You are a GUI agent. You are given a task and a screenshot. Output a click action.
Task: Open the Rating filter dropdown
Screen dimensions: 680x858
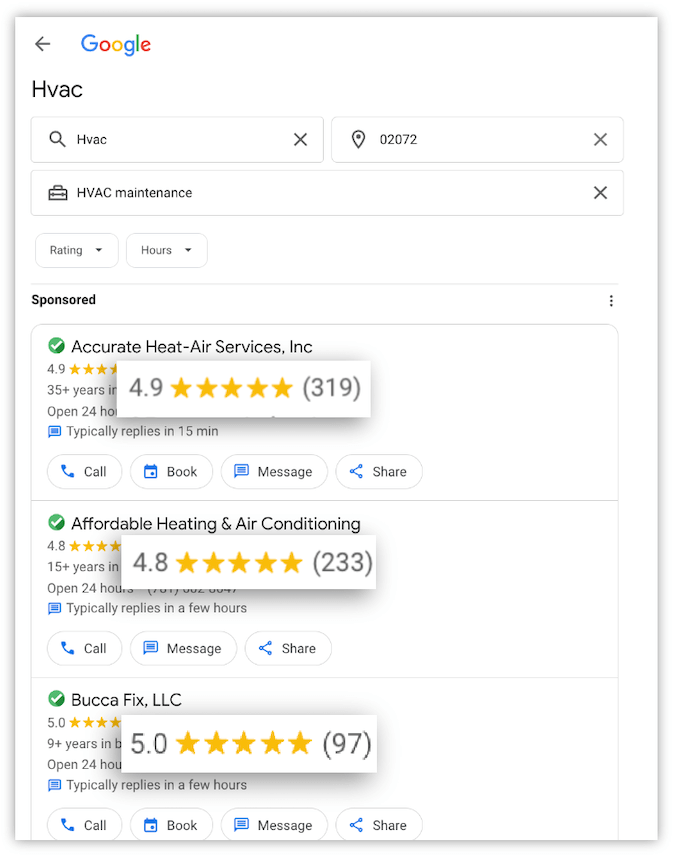coord(76,250)
